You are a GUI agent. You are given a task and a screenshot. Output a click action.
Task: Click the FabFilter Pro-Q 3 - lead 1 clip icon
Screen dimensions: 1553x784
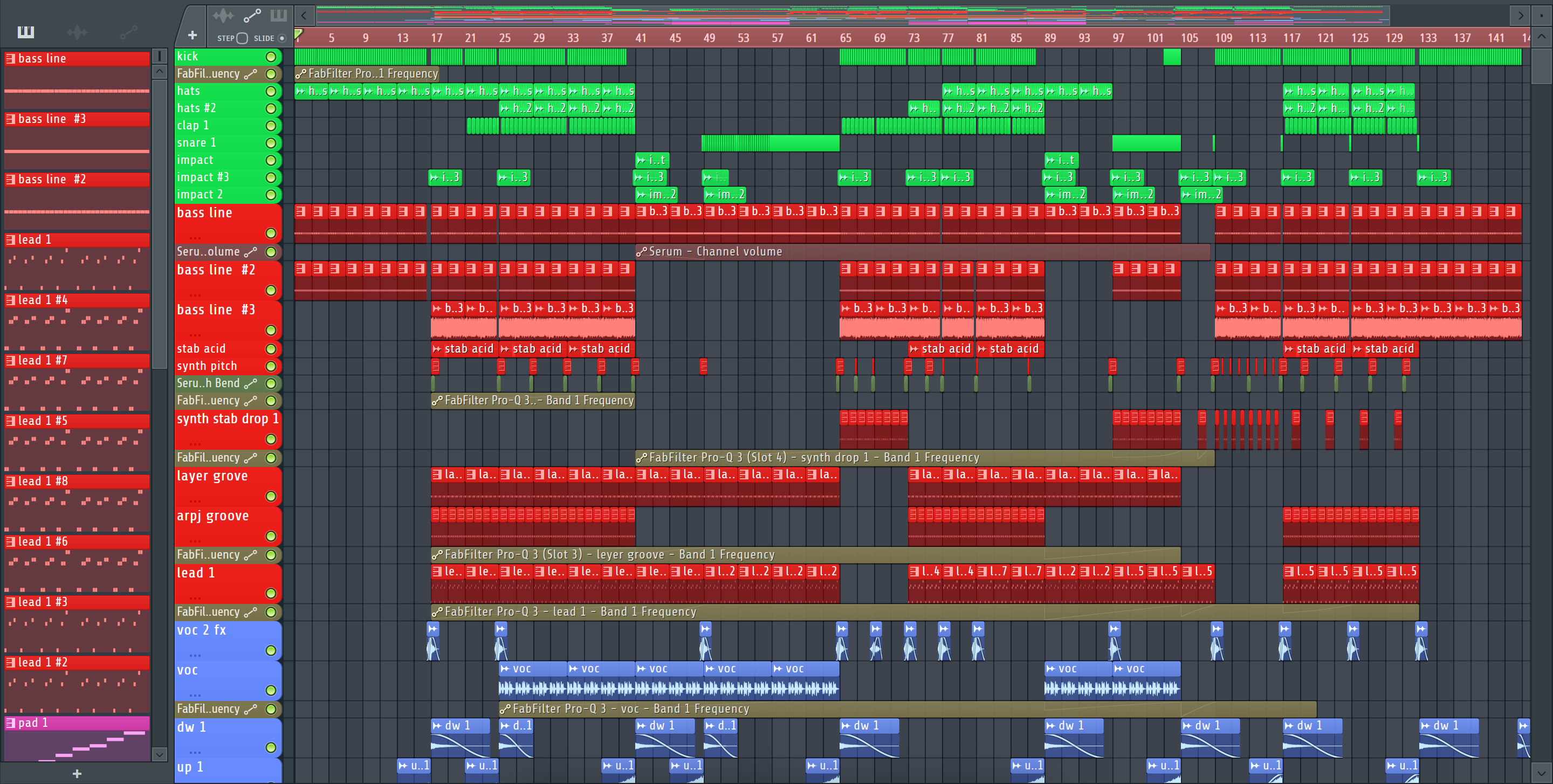pyautogui.click(x=437, y=612)
